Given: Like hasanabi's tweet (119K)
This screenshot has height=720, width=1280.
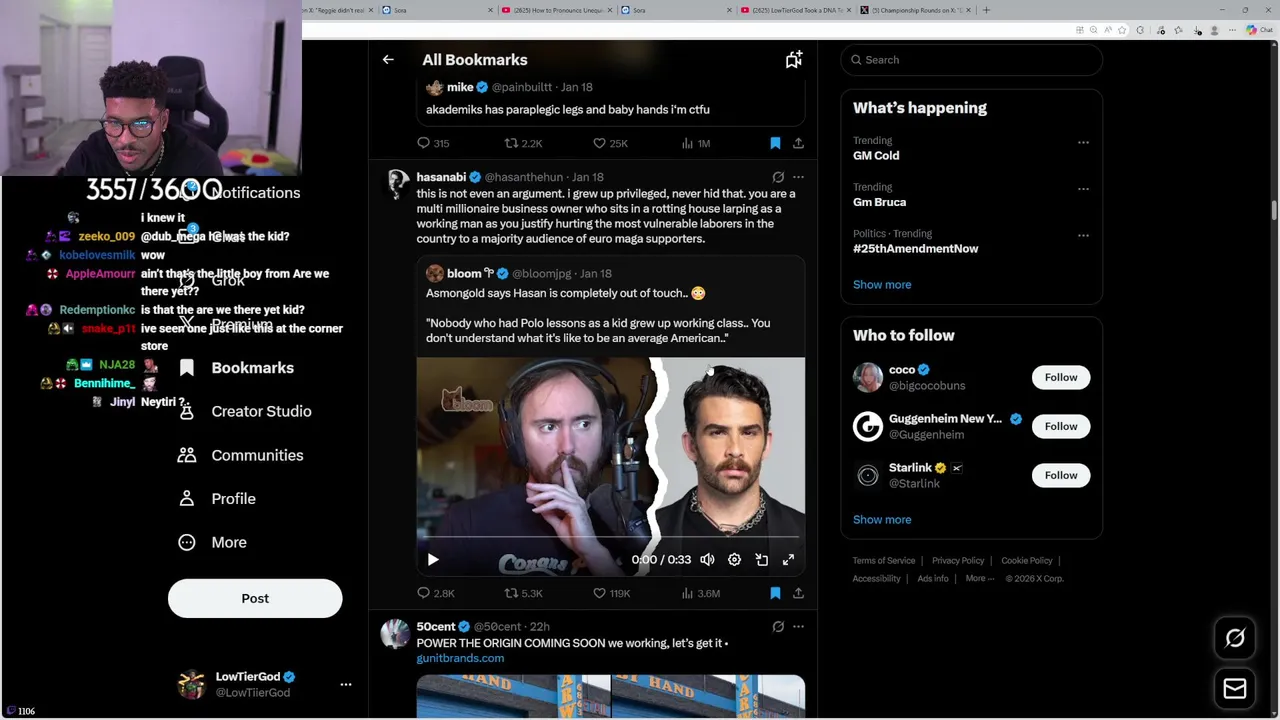Looking at the screenshot, I should click(x=611, y=593).
